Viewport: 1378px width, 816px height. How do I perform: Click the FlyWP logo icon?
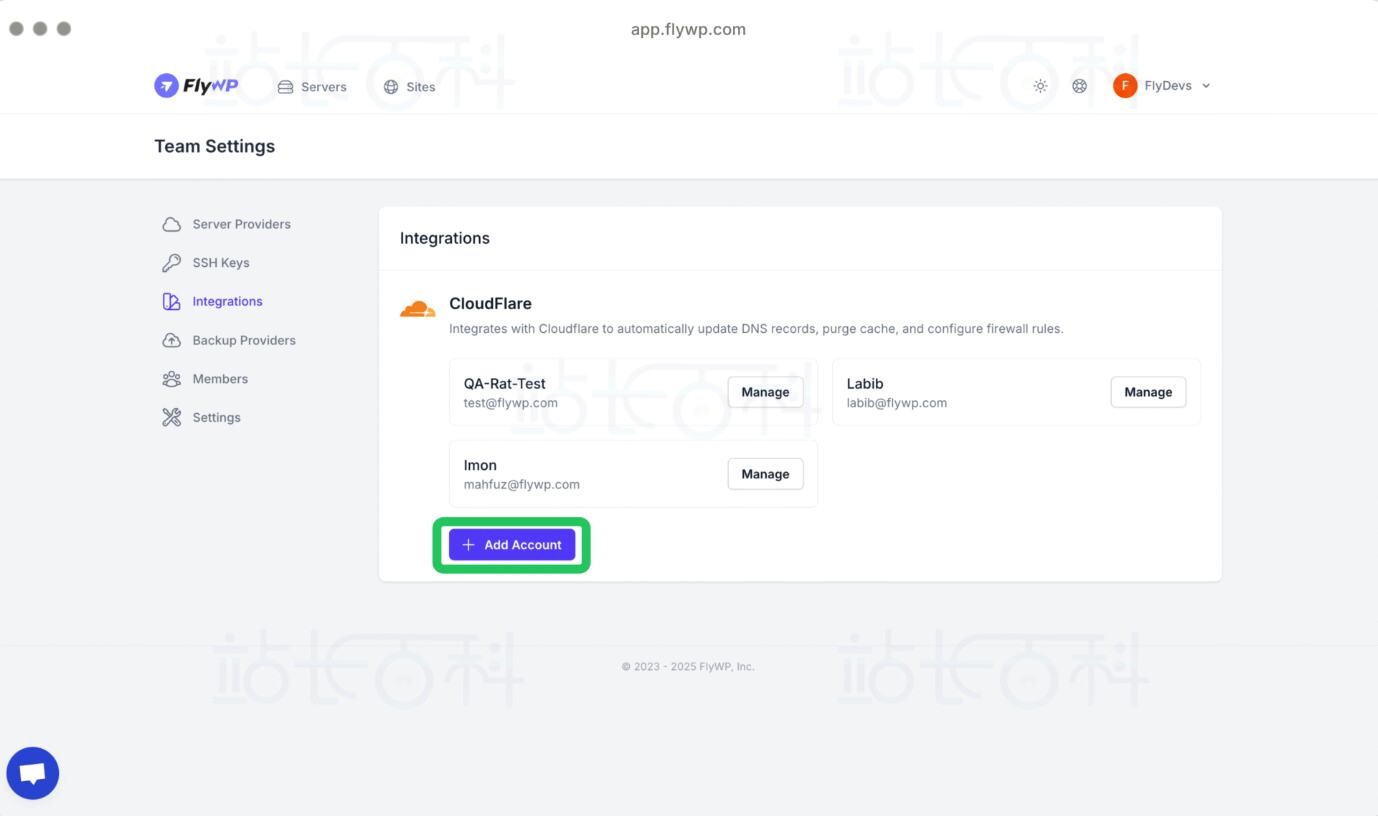click(x=166, y=86)
